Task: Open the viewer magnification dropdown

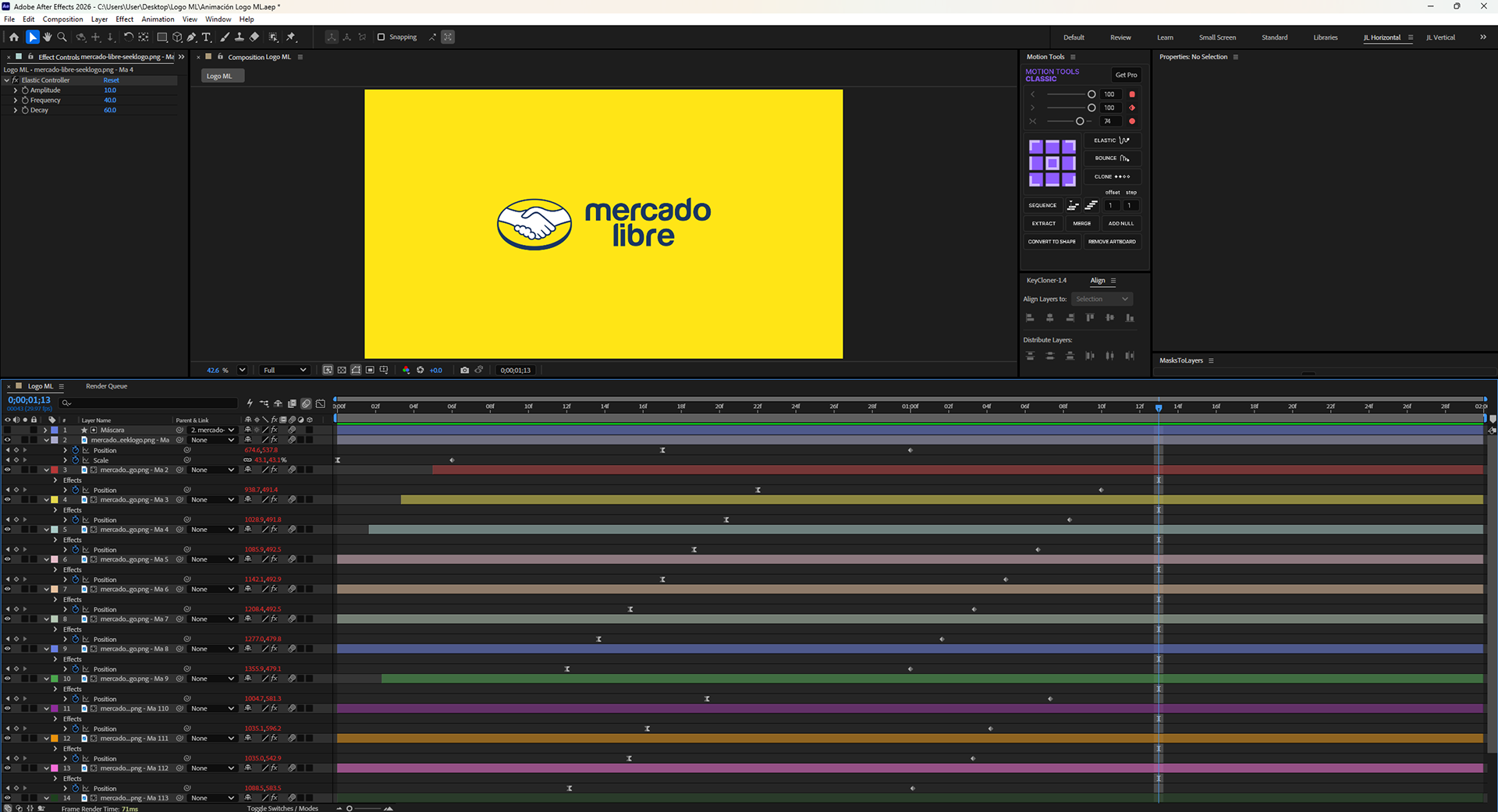Action: tap(242, 371)
